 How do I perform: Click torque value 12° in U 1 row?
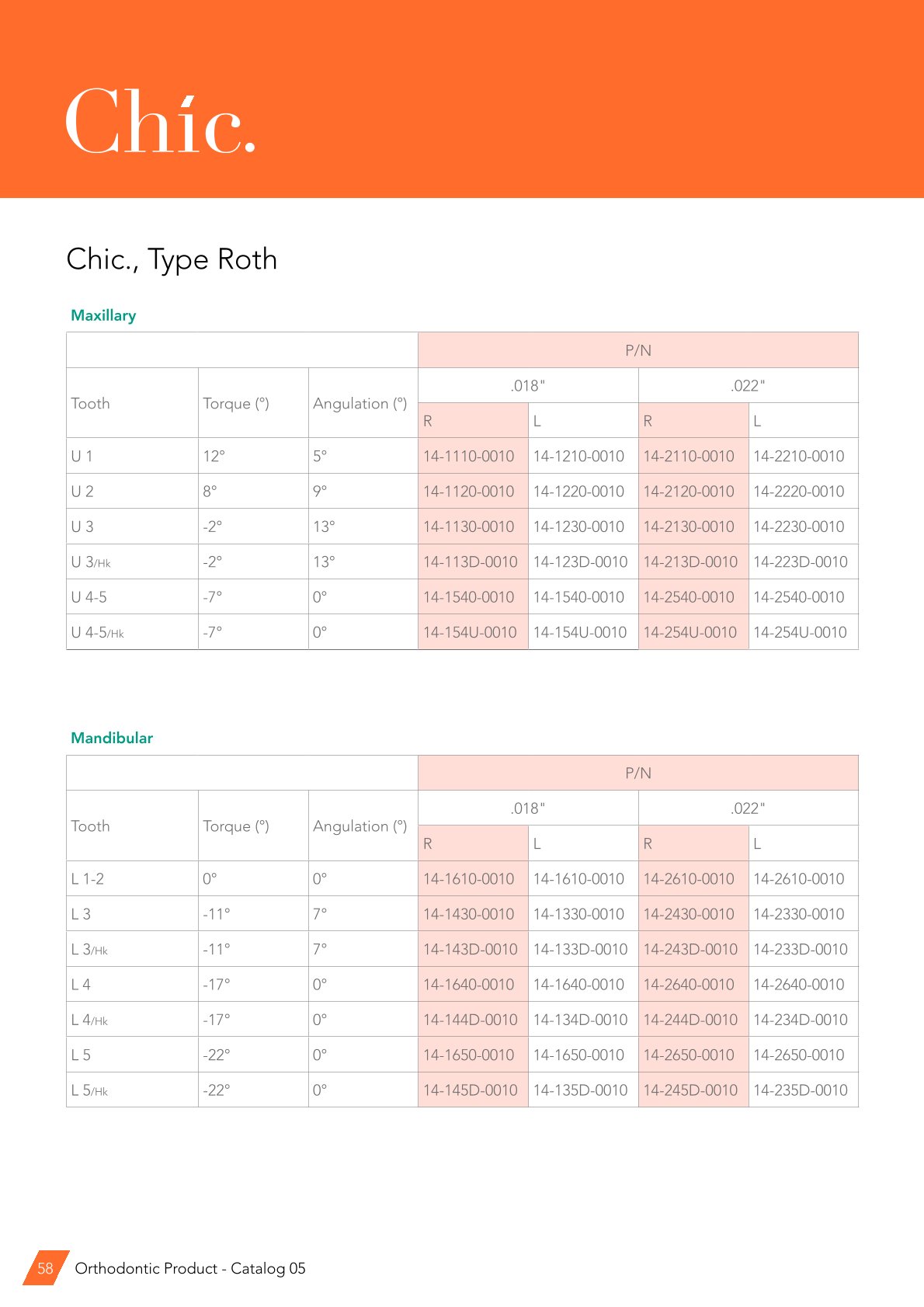pos(214,456)
